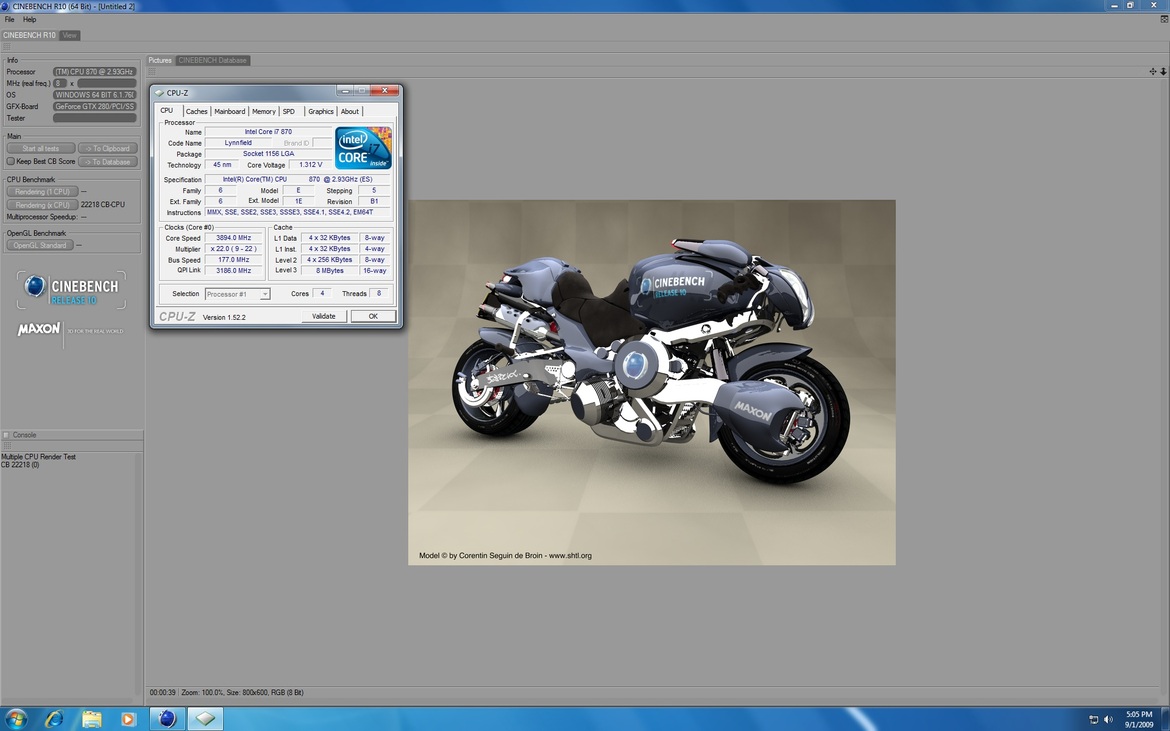This screenshot has height=731, width=1170.
Task: Toggle the Console checkbox
Action: click(6, 435)
